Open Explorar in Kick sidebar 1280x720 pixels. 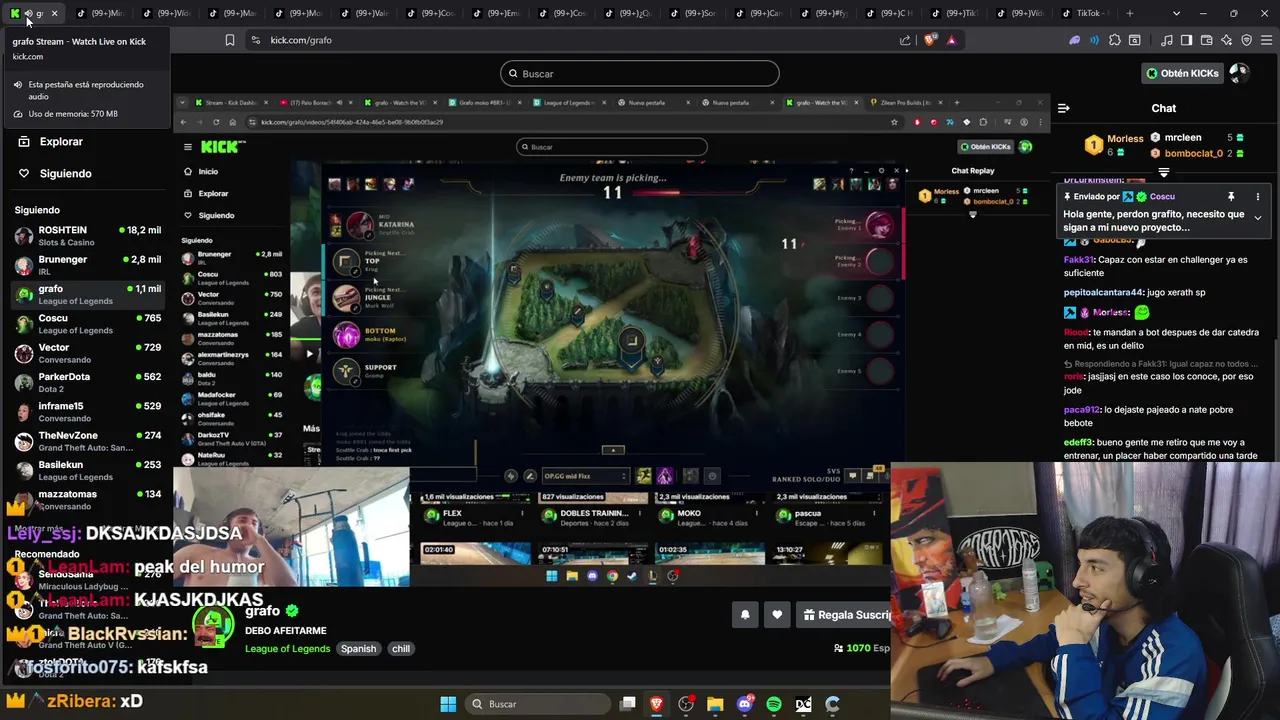click(60, 142)
